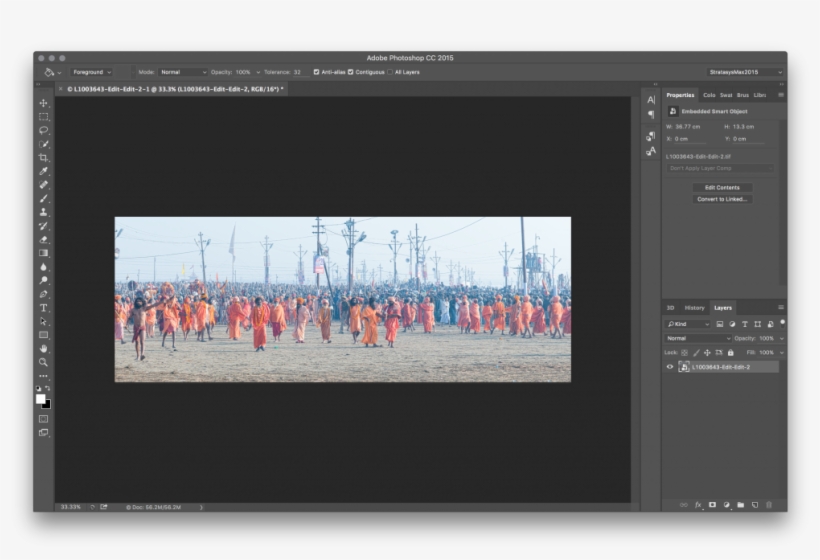Select the Eyedropper tool

coord(44,171)
